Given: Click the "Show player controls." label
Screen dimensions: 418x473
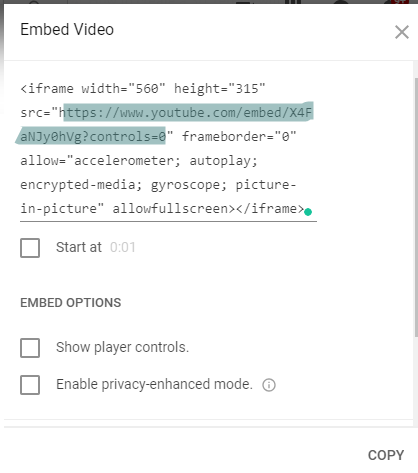Looking at the screenshot, I should (122, 347).
